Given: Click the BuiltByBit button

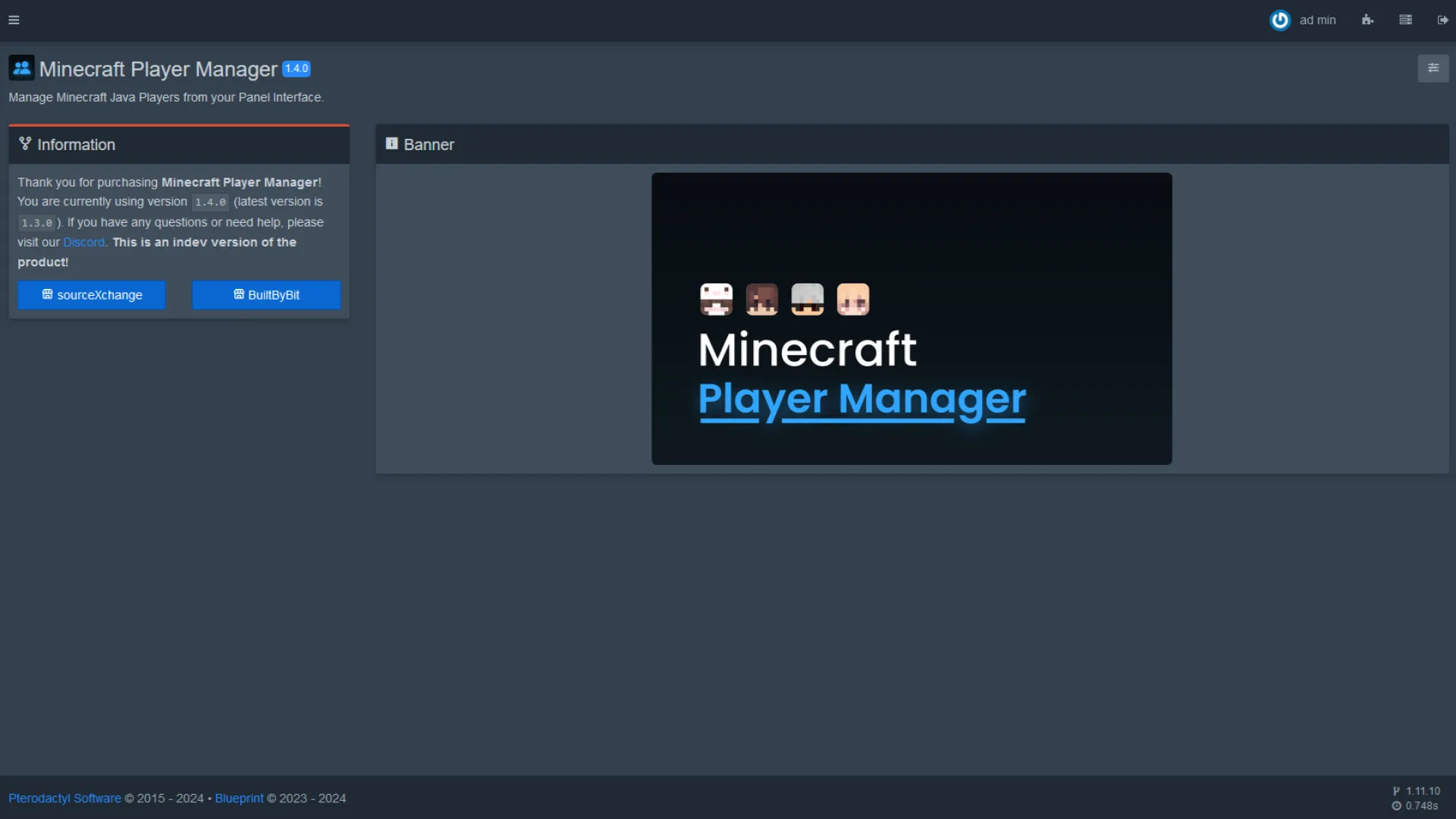Looking at the screenshot, I should coord(266,295).
